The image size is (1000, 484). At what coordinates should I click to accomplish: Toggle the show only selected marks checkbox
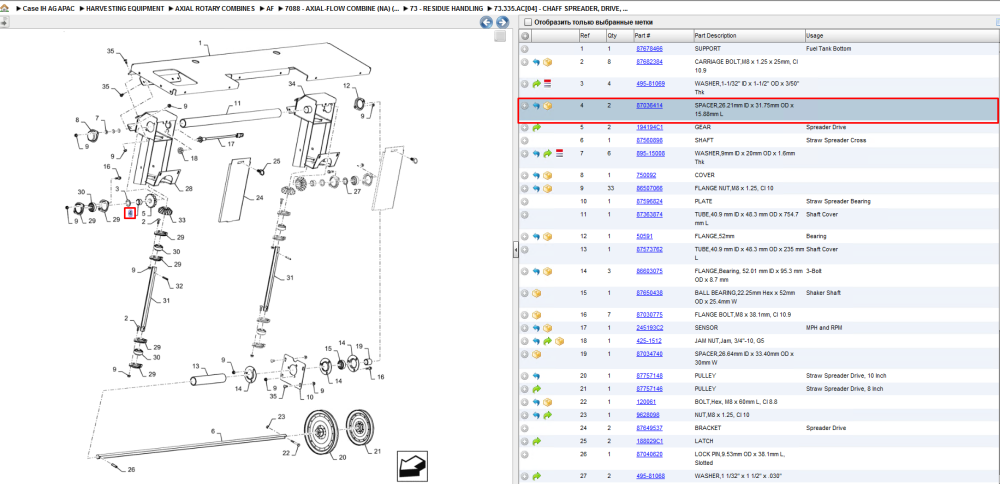527,22
